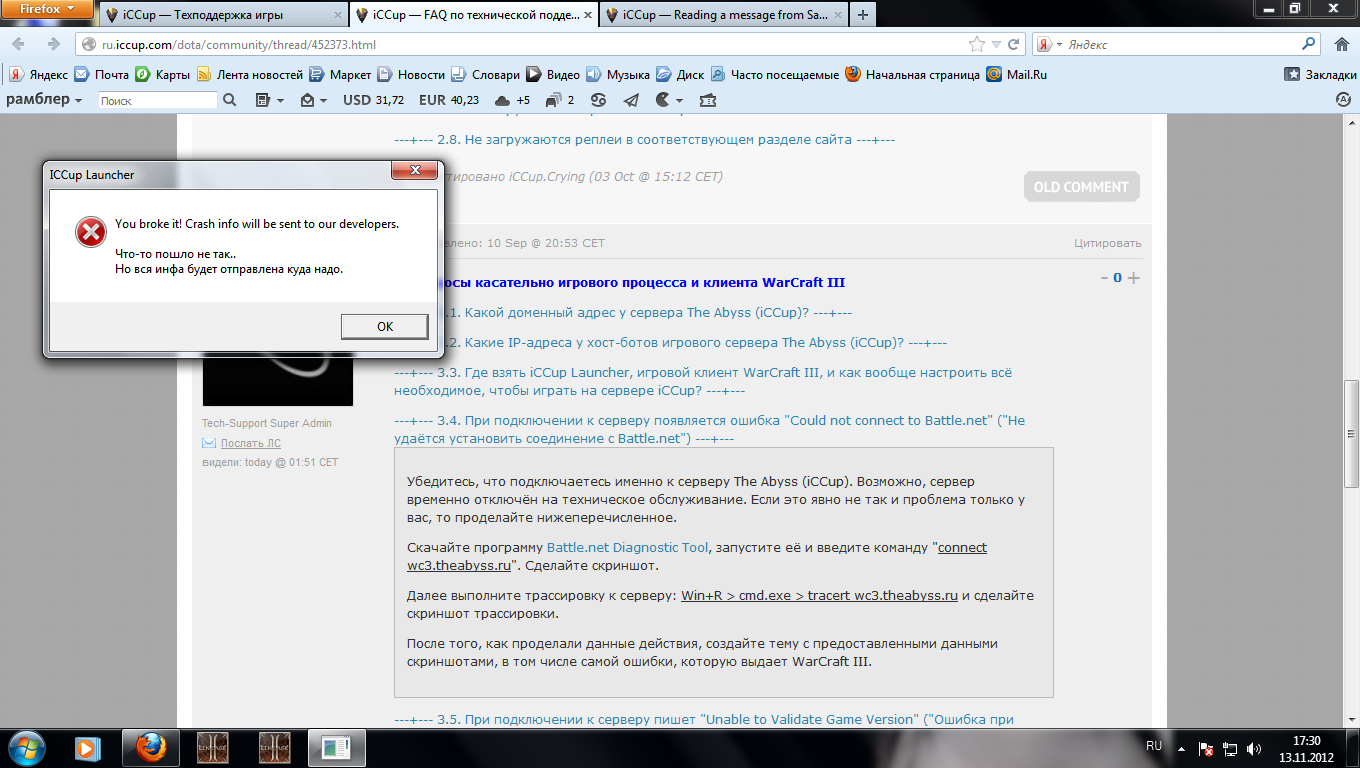Run search with the magnifier icon in Яндекс box
The height and width of the screenshot is (768, 1360).
pyautogui.click(x=1309, y=45)
